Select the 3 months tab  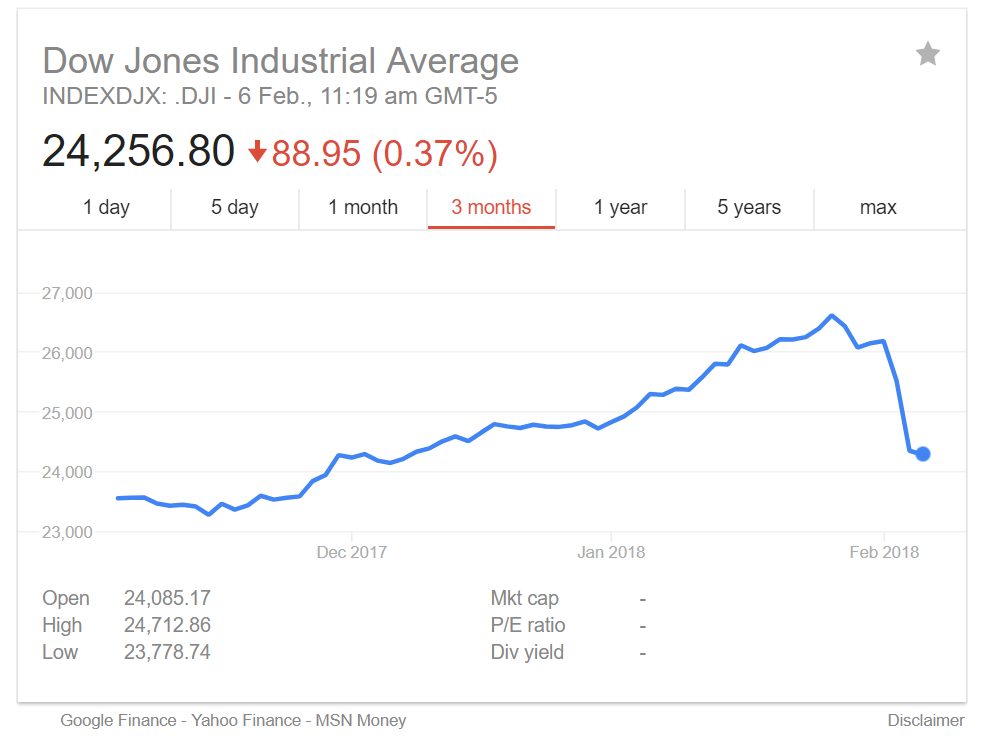[x=491, y=208]
